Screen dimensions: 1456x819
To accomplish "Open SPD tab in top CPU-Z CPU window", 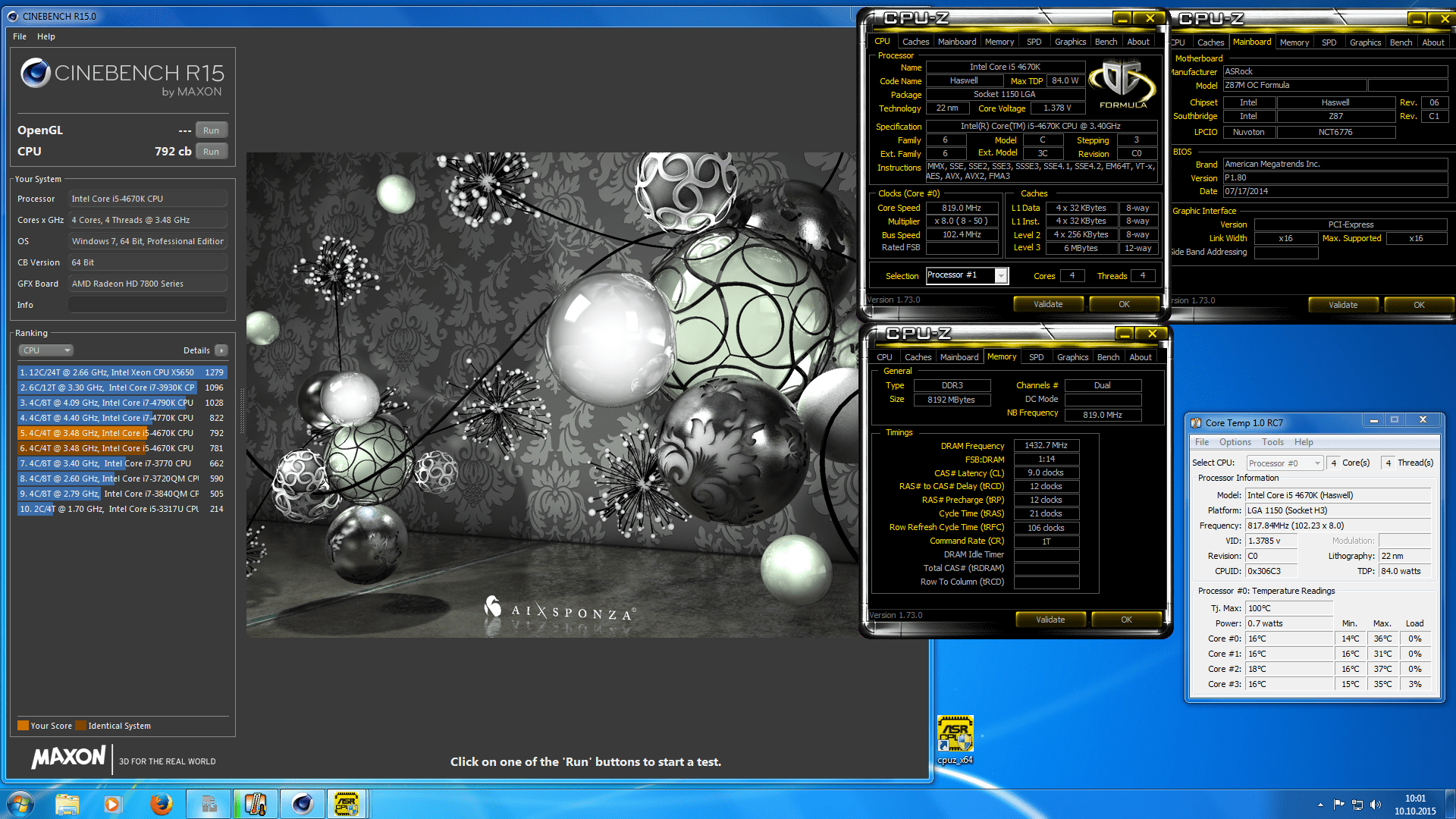I will [x=1034, y=42].
